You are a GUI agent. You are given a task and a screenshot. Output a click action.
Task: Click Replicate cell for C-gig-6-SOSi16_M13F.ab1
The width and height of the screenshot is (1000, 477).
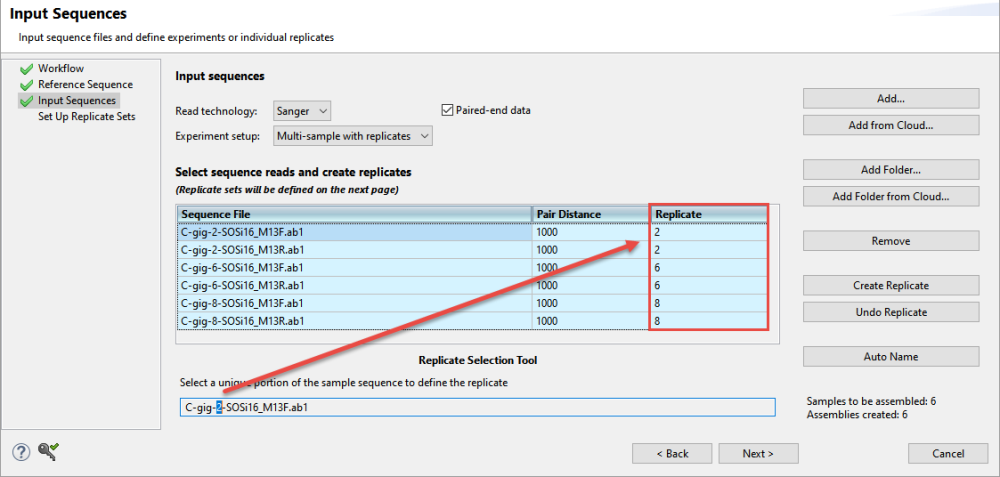point(709,268)
